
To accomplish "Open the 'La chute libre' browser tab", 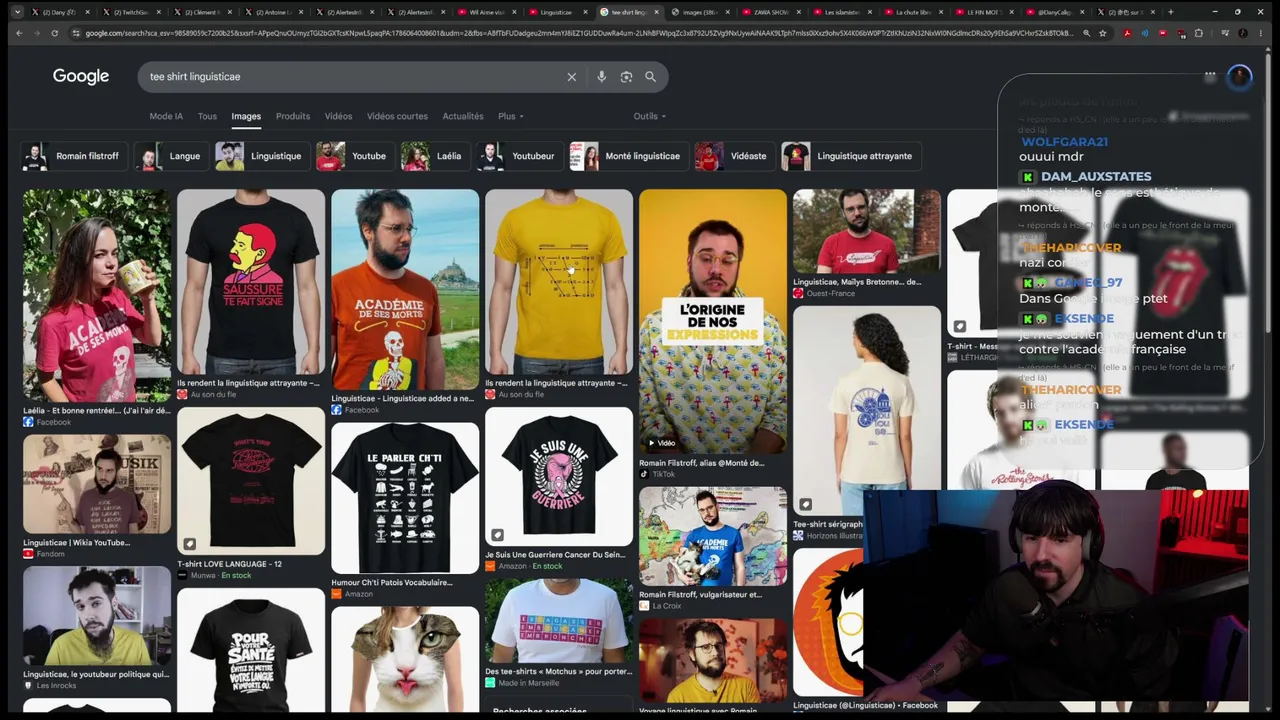I will 913,12.
